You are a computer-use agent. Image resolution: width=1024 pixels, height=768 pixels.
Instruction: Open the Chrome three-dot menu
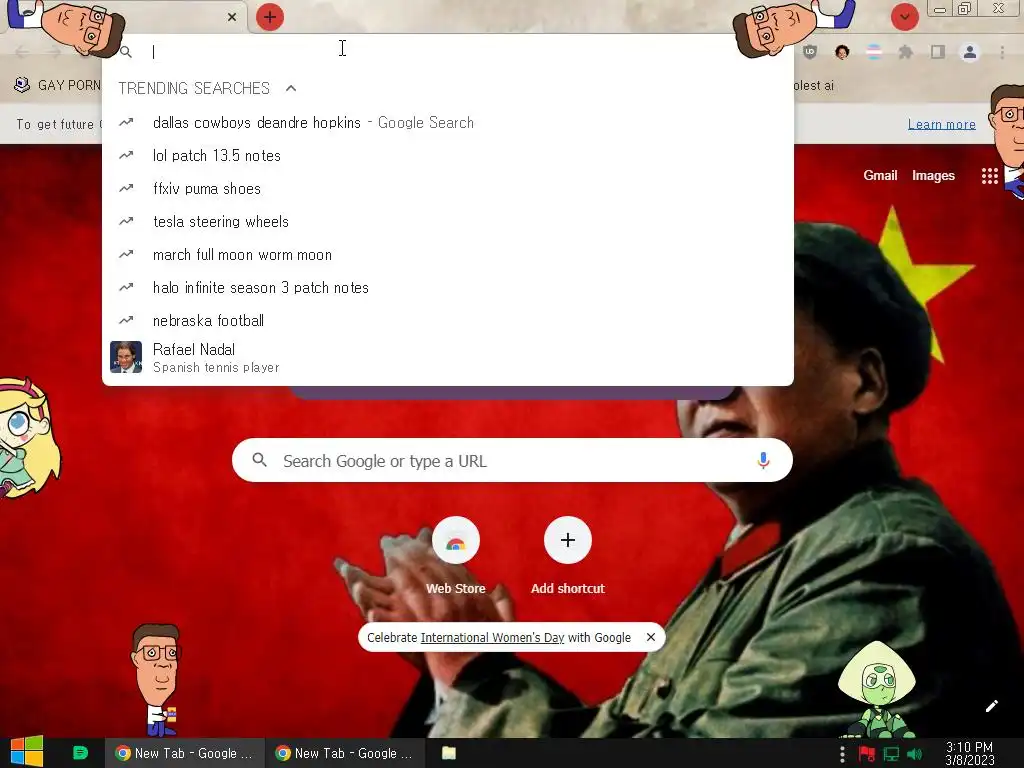tap(1002, 52)
